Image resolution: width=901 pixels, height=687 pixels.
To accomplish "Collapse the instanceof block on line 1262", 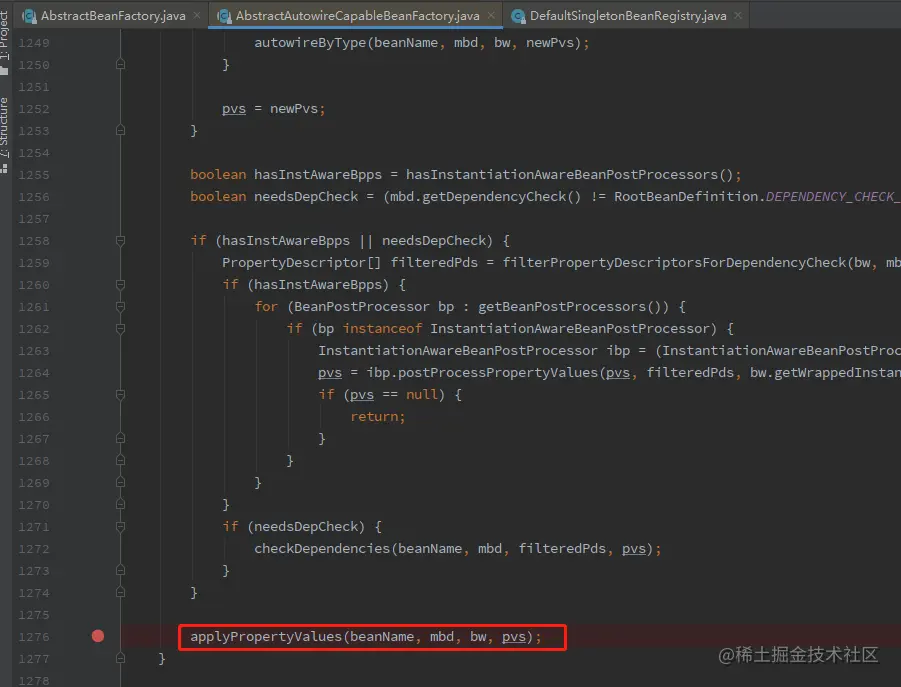I will pyautogui.click(x=120, y=329).
